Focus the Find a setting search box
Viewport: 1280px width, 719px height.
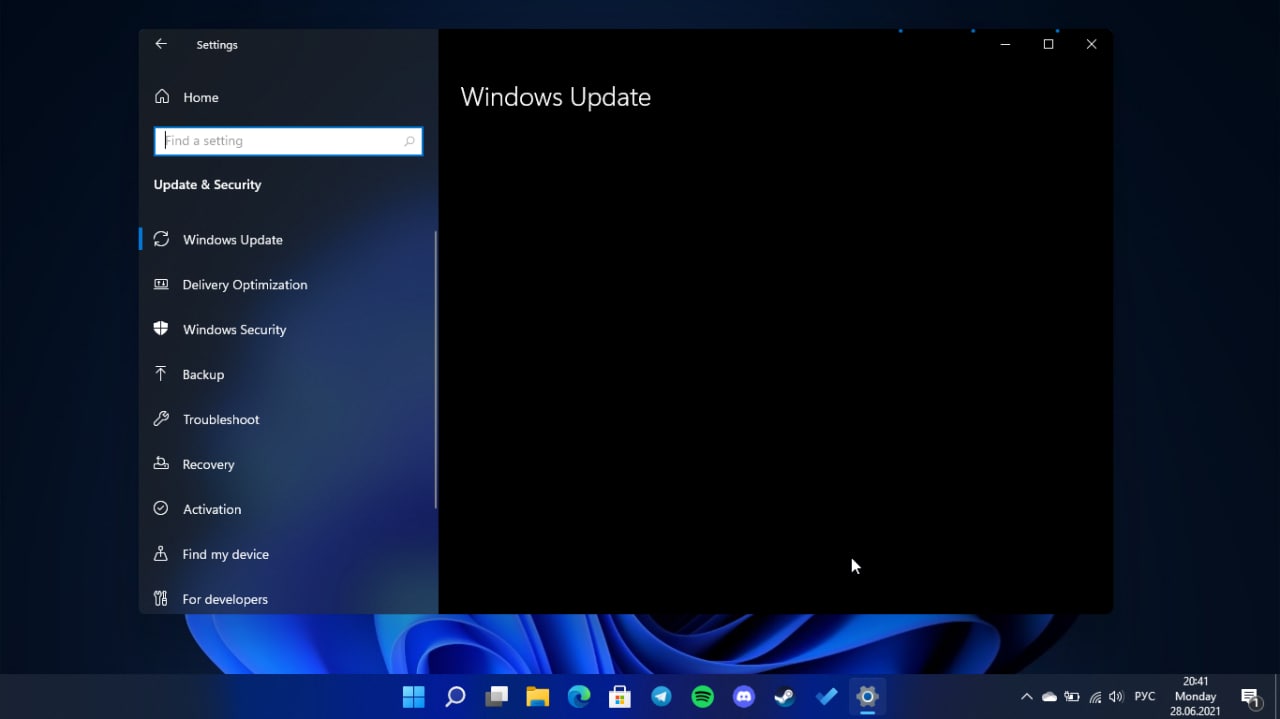pos(288,141)
